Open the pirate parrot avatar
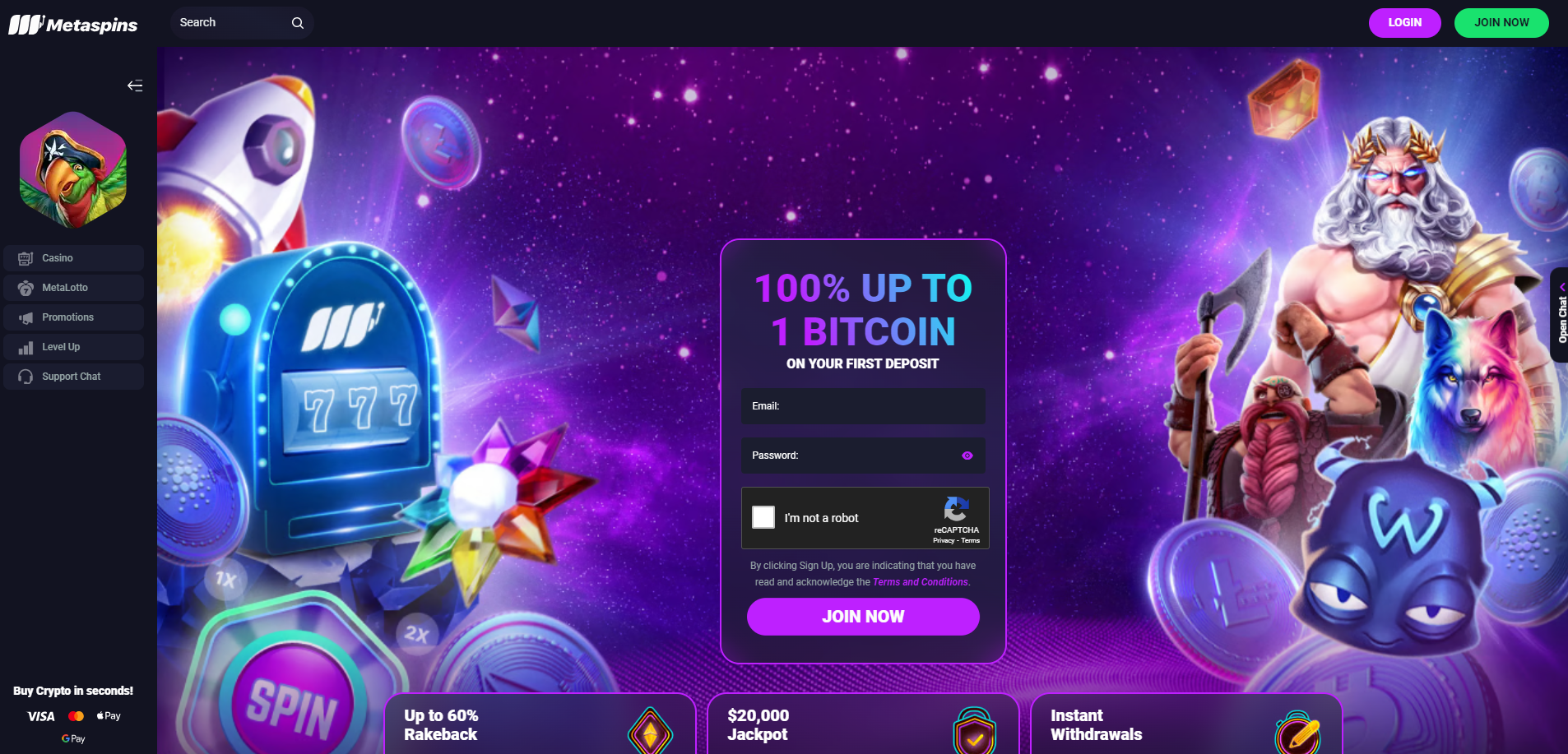The height and width of the screenshot is (754, 1568). 73,170
